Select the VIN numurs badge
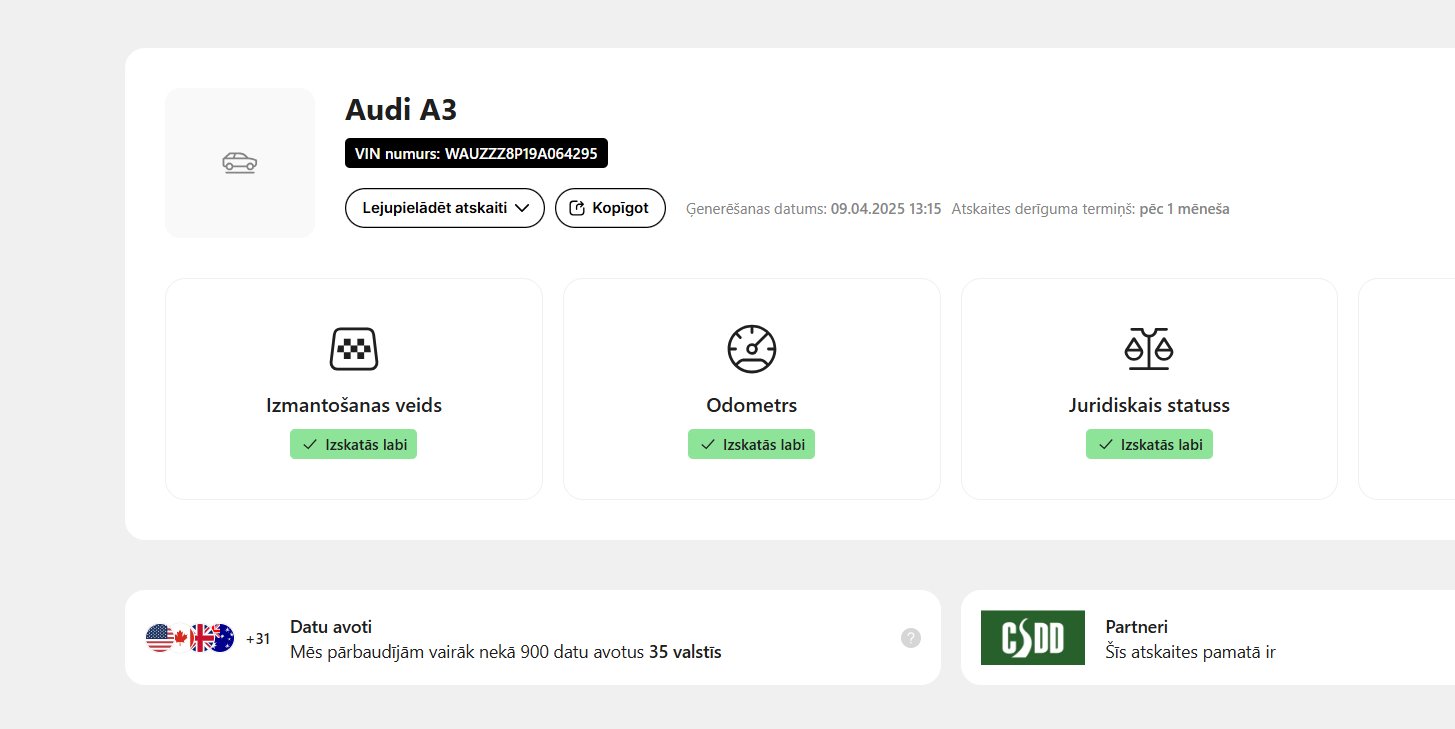Screen dimensions: 1455x729 (x=476, y=154)
